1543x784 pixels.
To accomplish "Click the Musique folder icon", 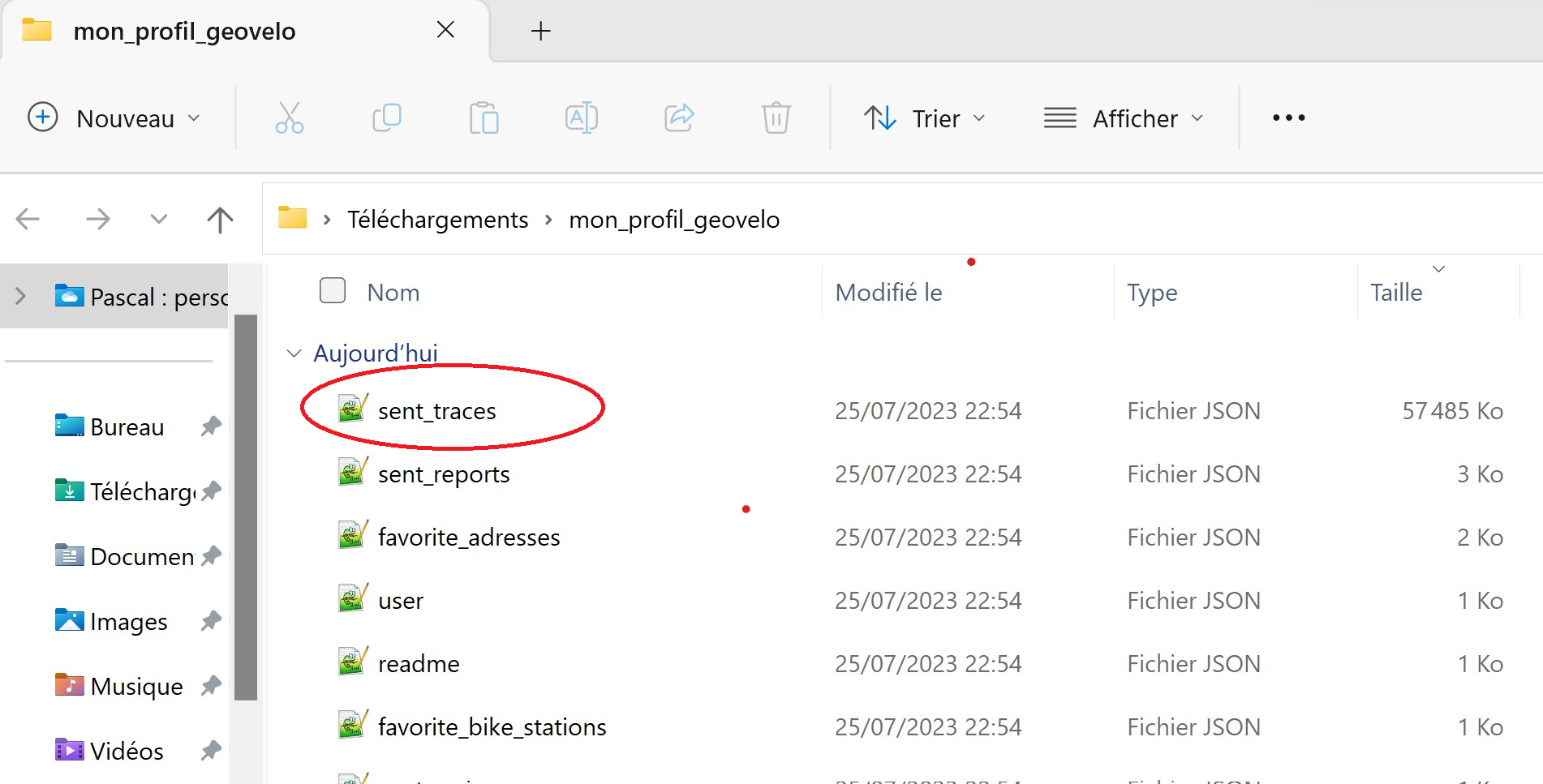I will point(69,685).
